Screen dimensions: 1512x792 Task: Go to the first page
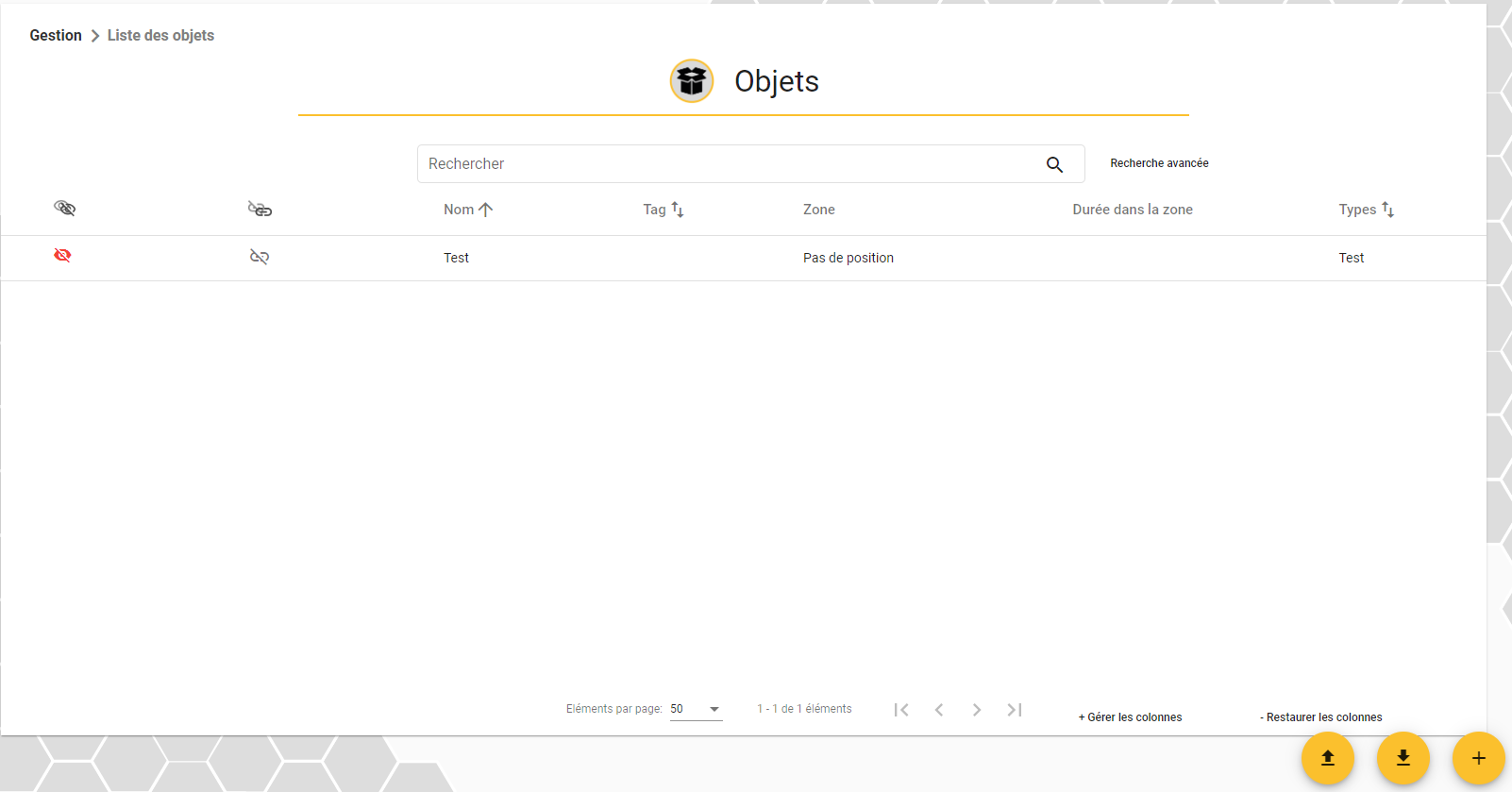tap(901, 710)
